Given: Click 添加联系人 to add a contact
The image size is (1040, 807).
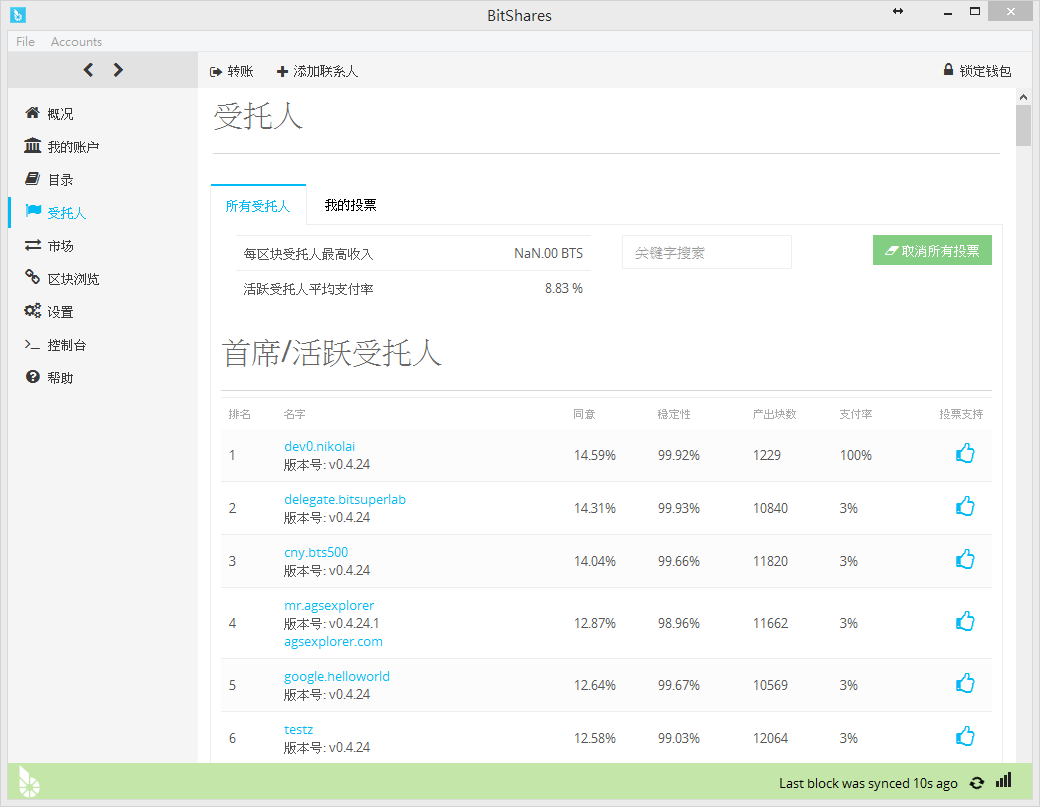Looking at the screenshot, I should [317, 71].
